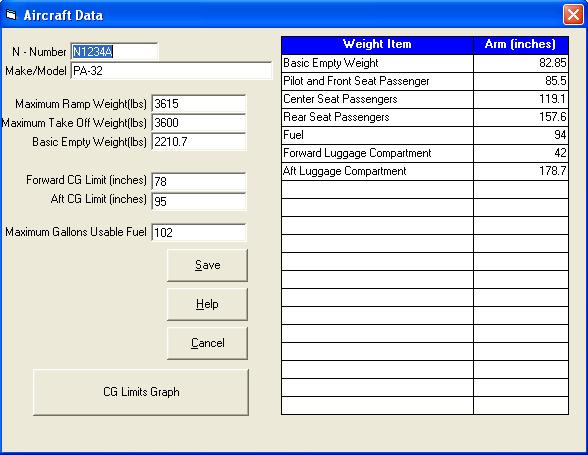This screenshot has height=455, width=588.
Task: Select the Maximum Take Off Weight field
Action: pos(199,123)
